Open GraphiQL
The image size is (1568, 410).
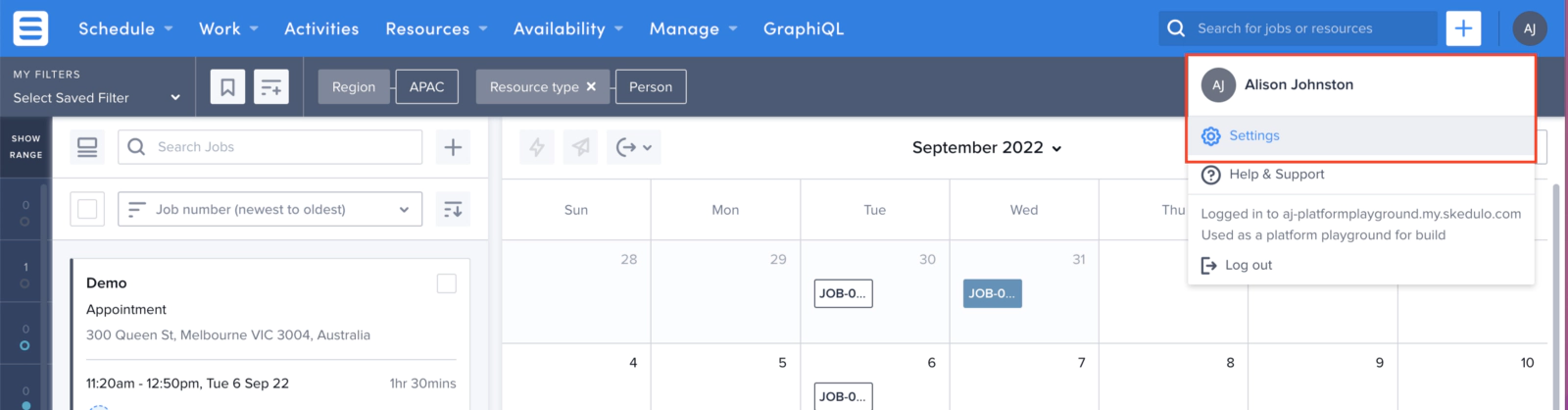[x=804, y=28]
